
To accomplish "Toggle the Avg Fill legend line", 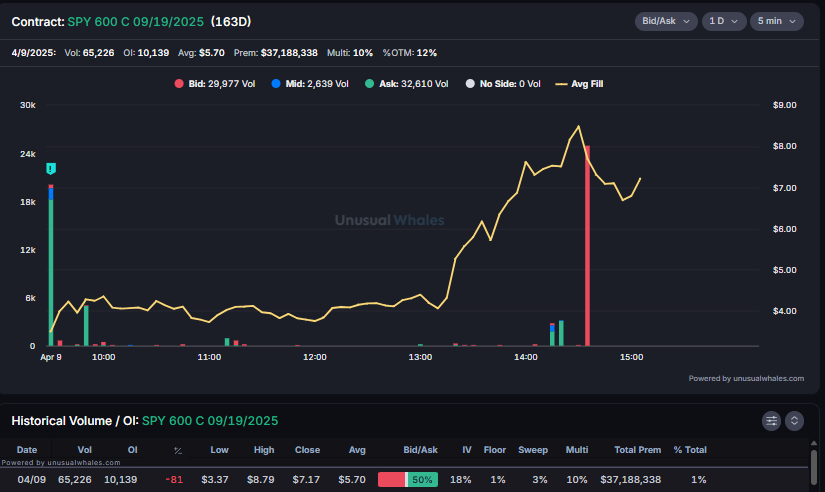I will [579, 84].
